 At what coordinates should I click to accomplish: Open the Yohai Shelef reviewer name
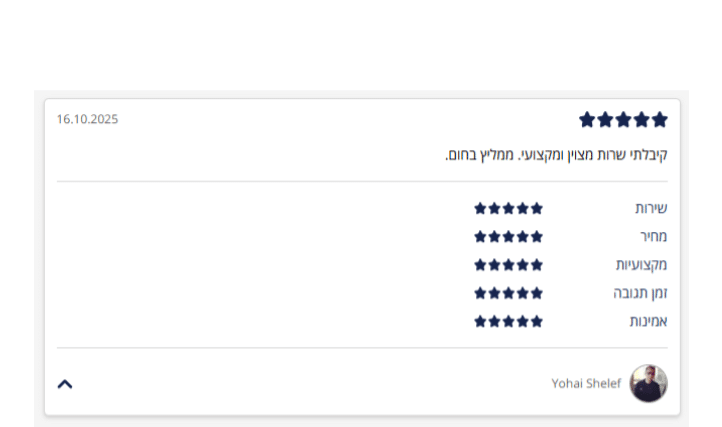[x=586, y=383]
